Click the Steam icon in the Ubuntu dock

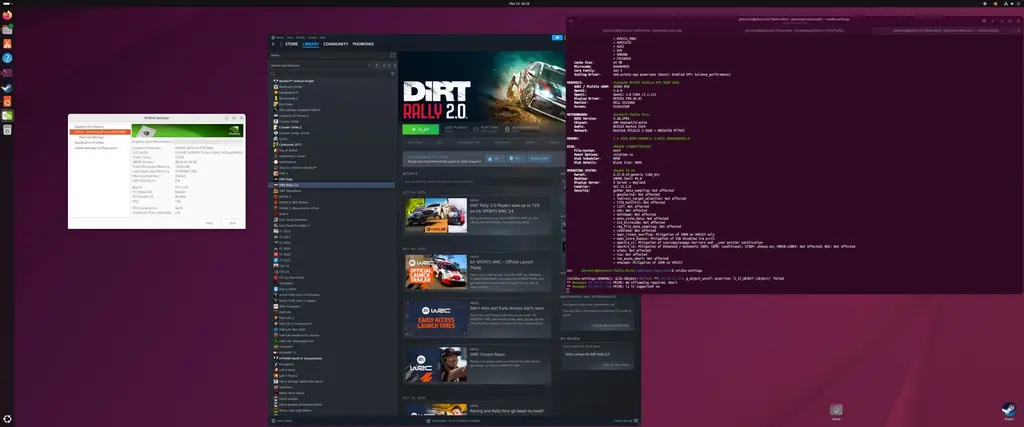[x=7, y=87]
